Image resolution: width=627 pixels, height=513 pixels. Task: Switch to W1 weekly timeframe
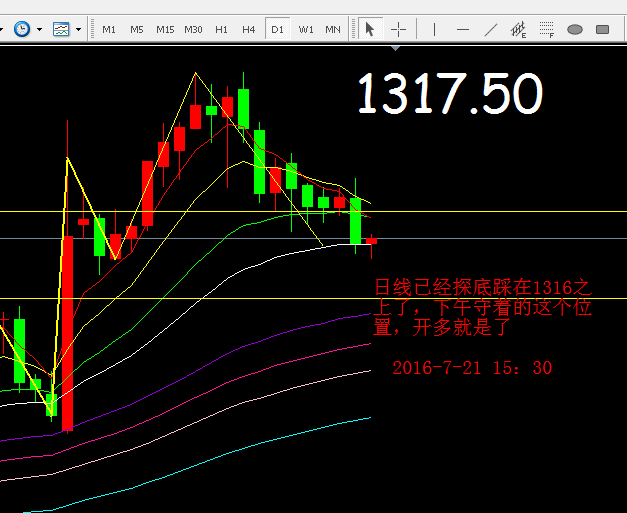(306, 30)
